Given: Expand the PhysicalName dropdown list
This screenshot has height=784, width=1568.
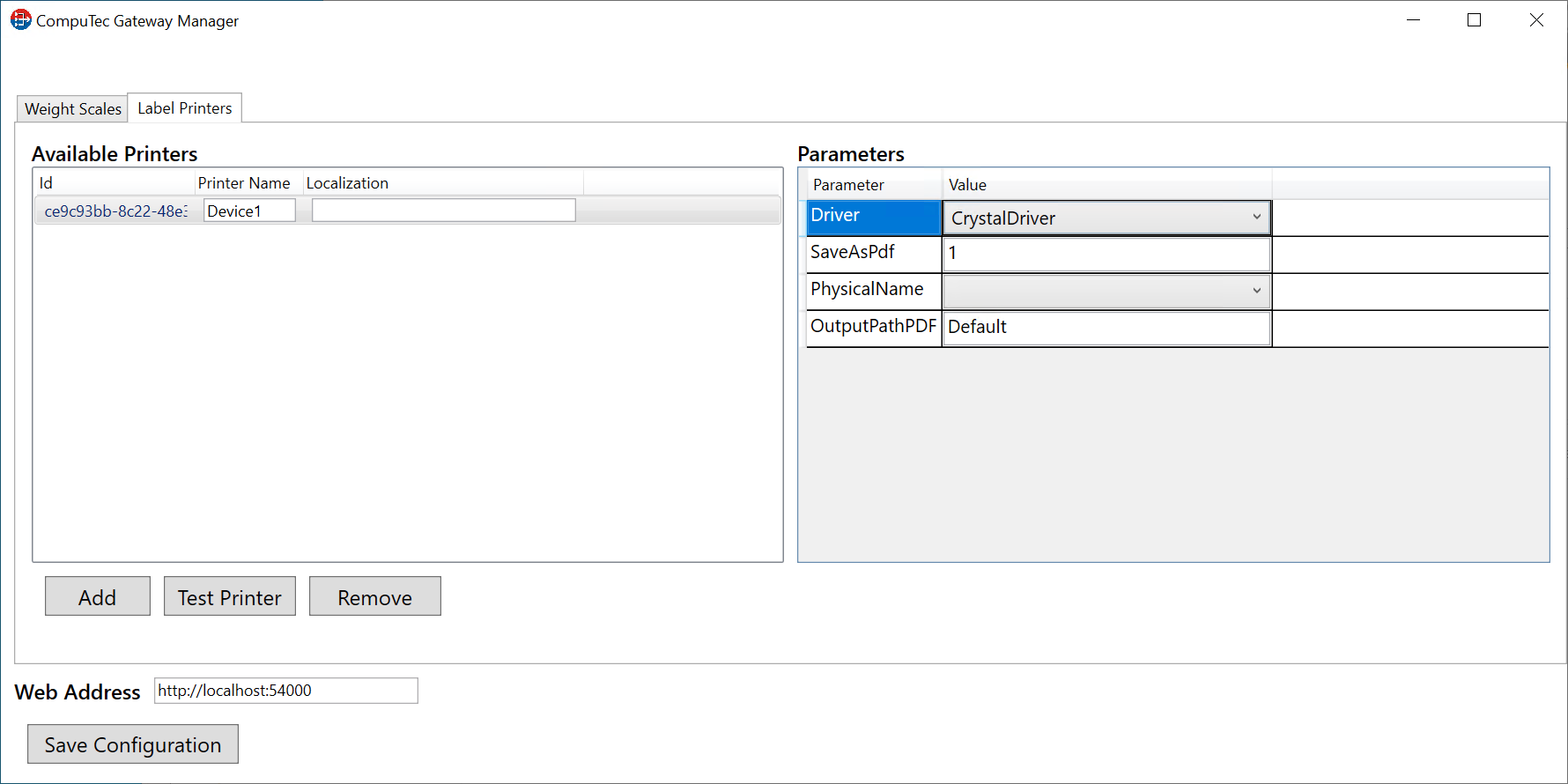Looking at the screenshot, I should pyautogui.click(x=1106, y=291).
